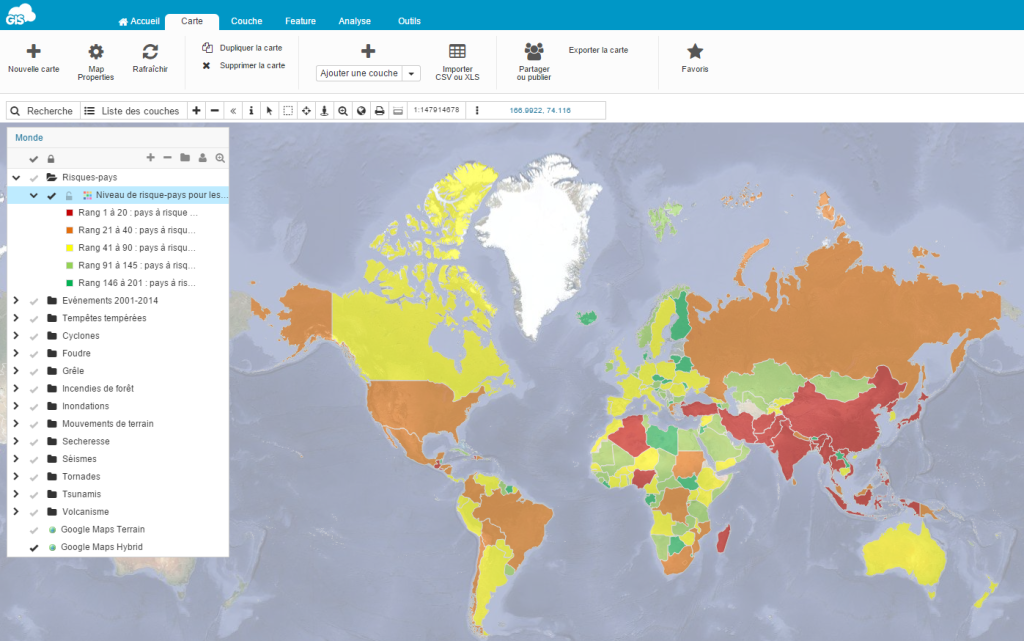This screenshot has height=641, width=1024.
Task: Toggle visibility checkmark for Google Maps Hybrid
Action: (x=34, y=547)
